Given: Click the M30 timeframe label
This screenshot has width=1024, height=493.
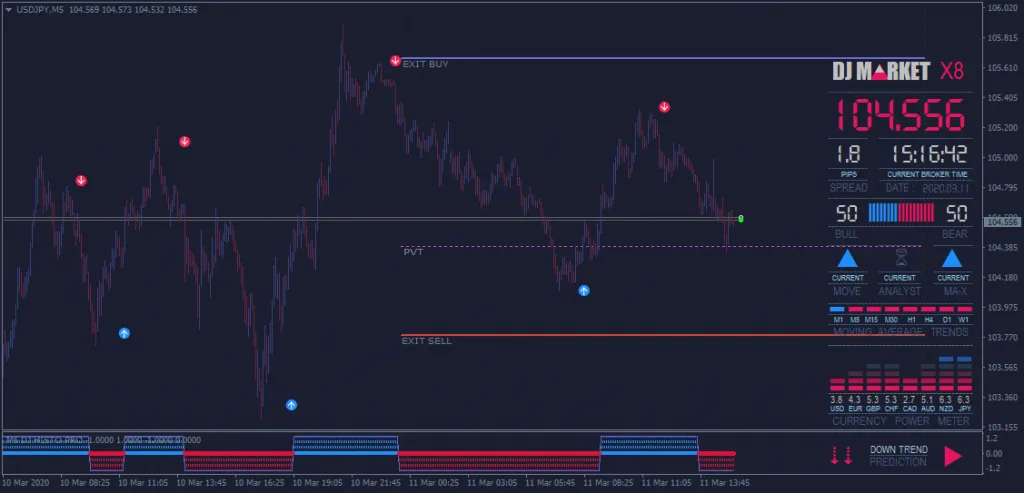Looking at the screenshot, I should [x=891, y=320].
